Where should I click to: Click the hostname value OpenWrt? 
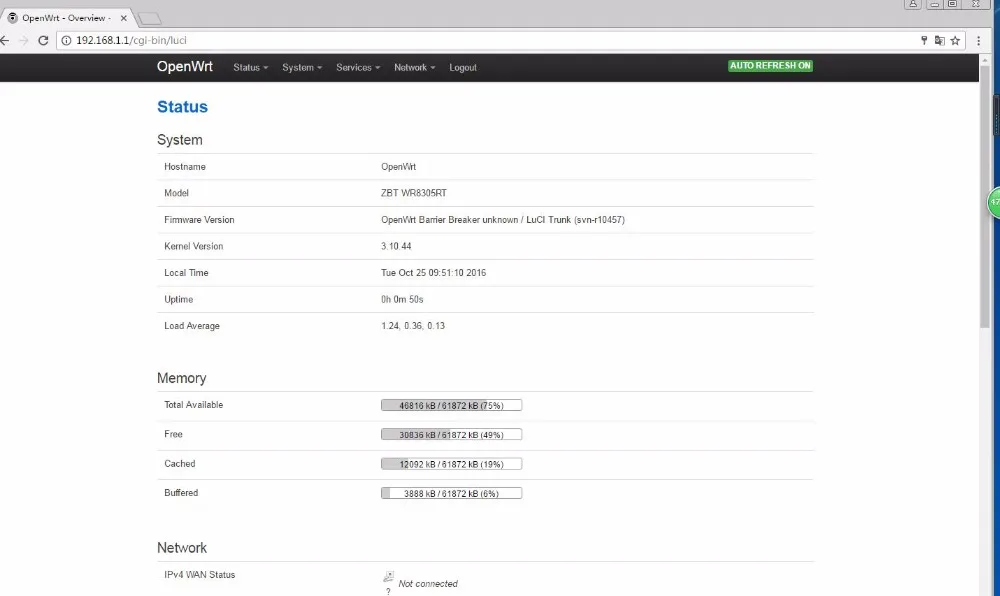click(x=399, y=167)
